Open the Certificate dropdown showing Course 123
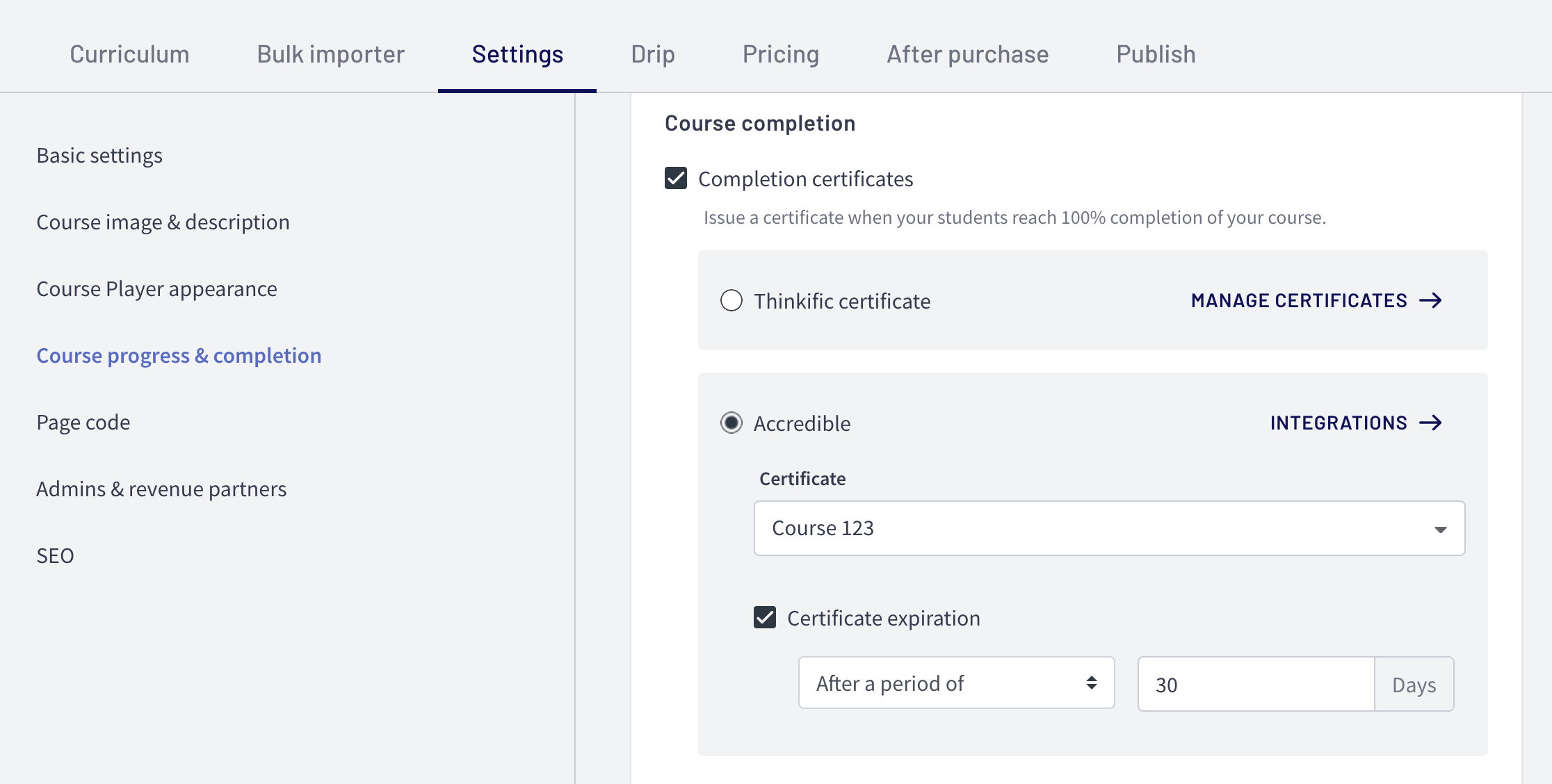1552x784 pixels. [x=1108, y=528]
